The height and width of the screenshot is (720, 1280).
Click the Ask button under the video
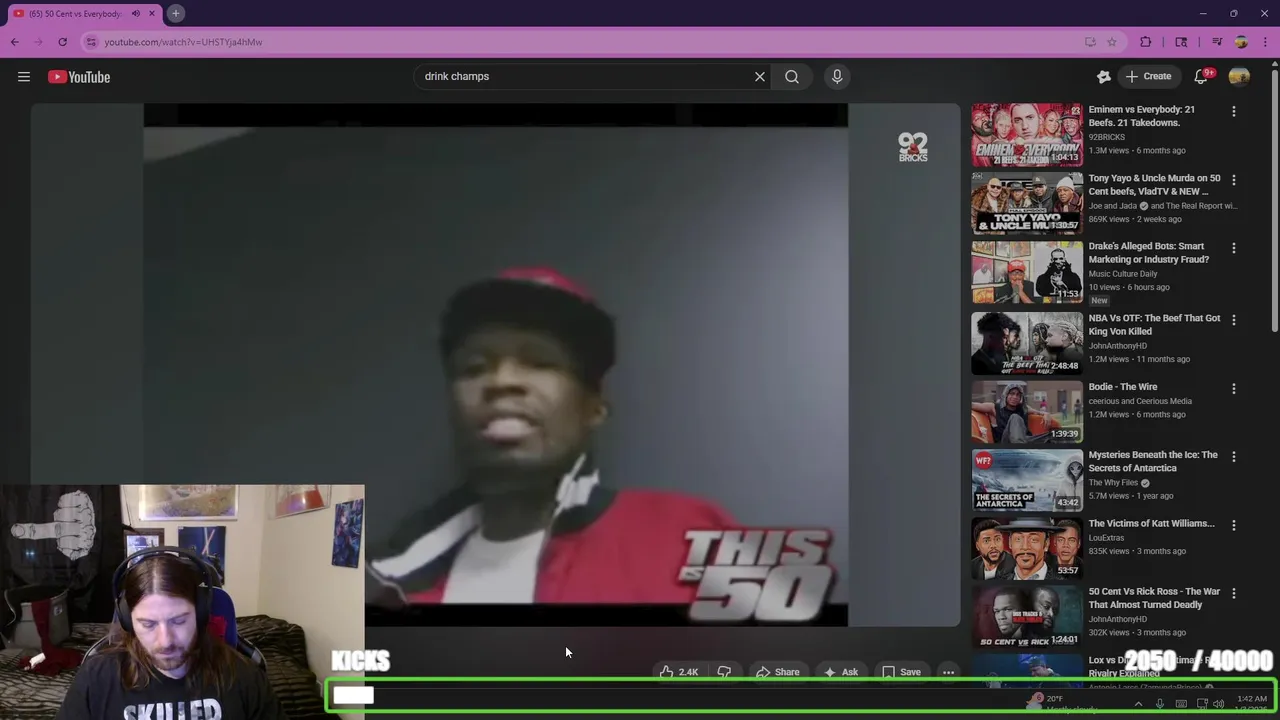pyautogui.click(x=840, y=672)
